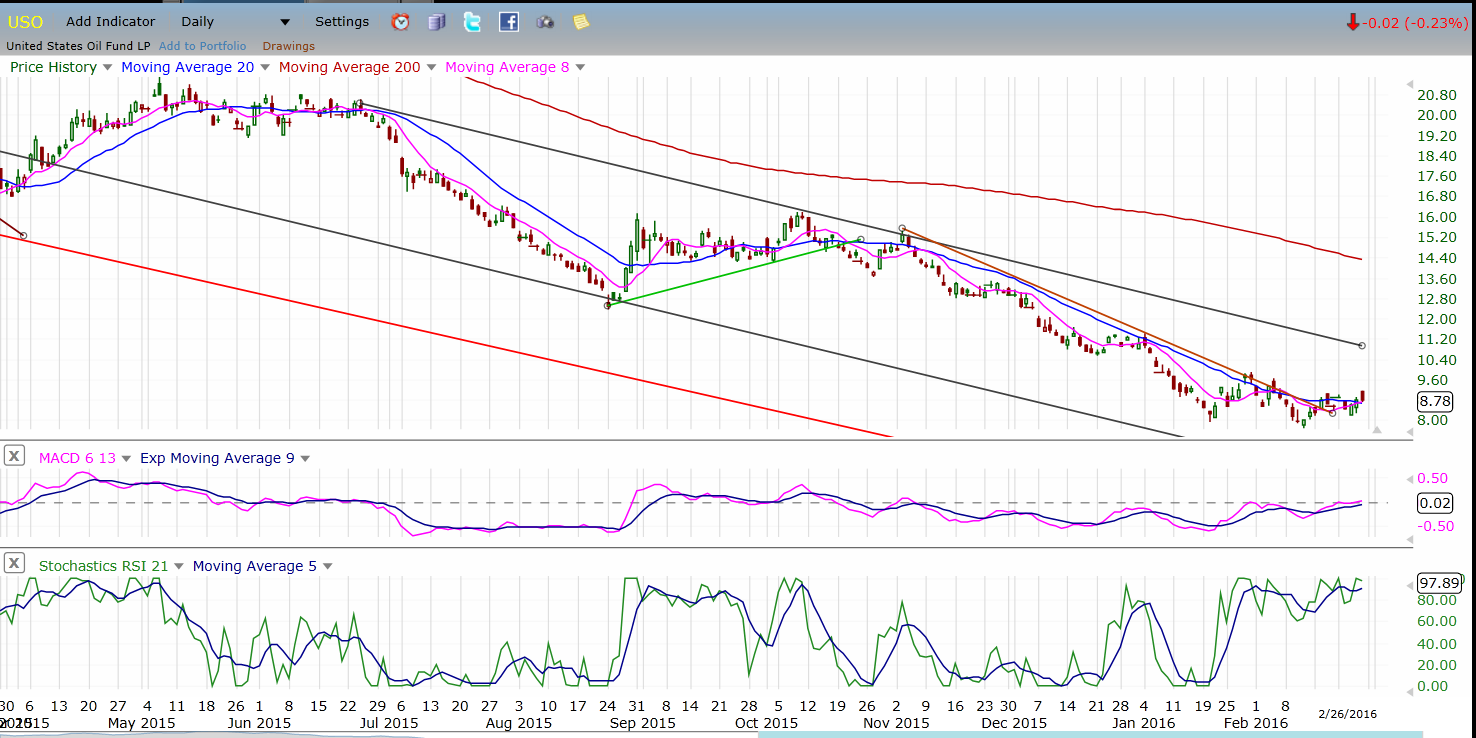Expand the Moving Average 5 options arrow
Viewport: 1476px width, 738px height.
327,567
